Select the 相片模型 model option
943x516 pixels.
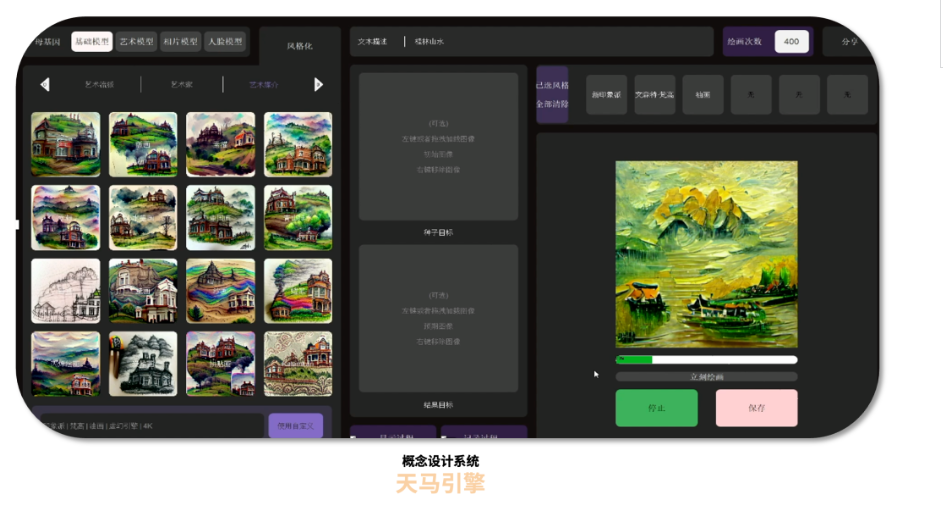pos(181,42)
